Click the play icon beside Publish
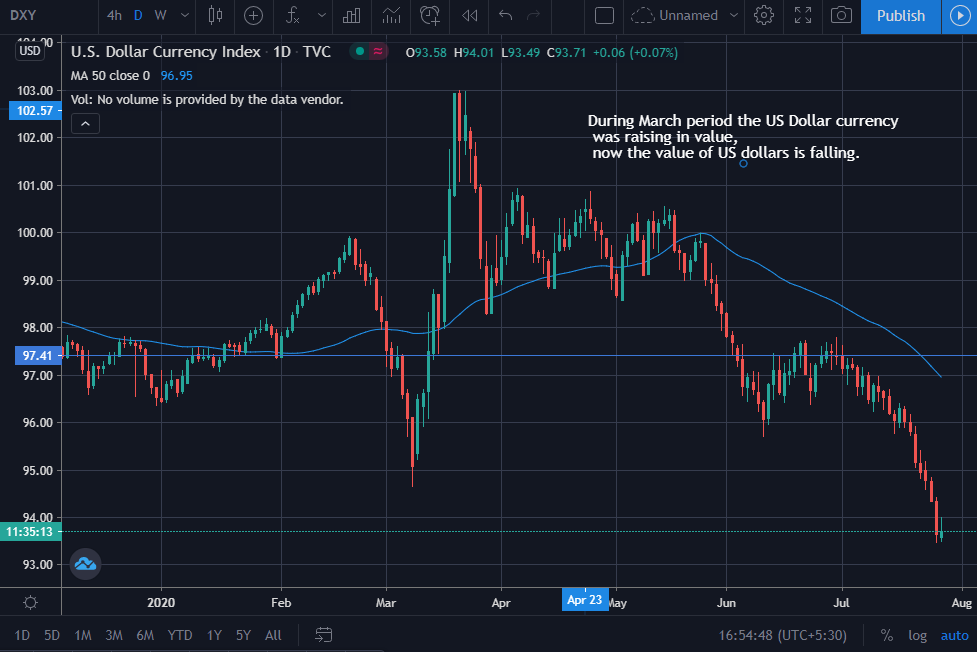The height and width of the screenshot is (652, 977). [960, 16]
